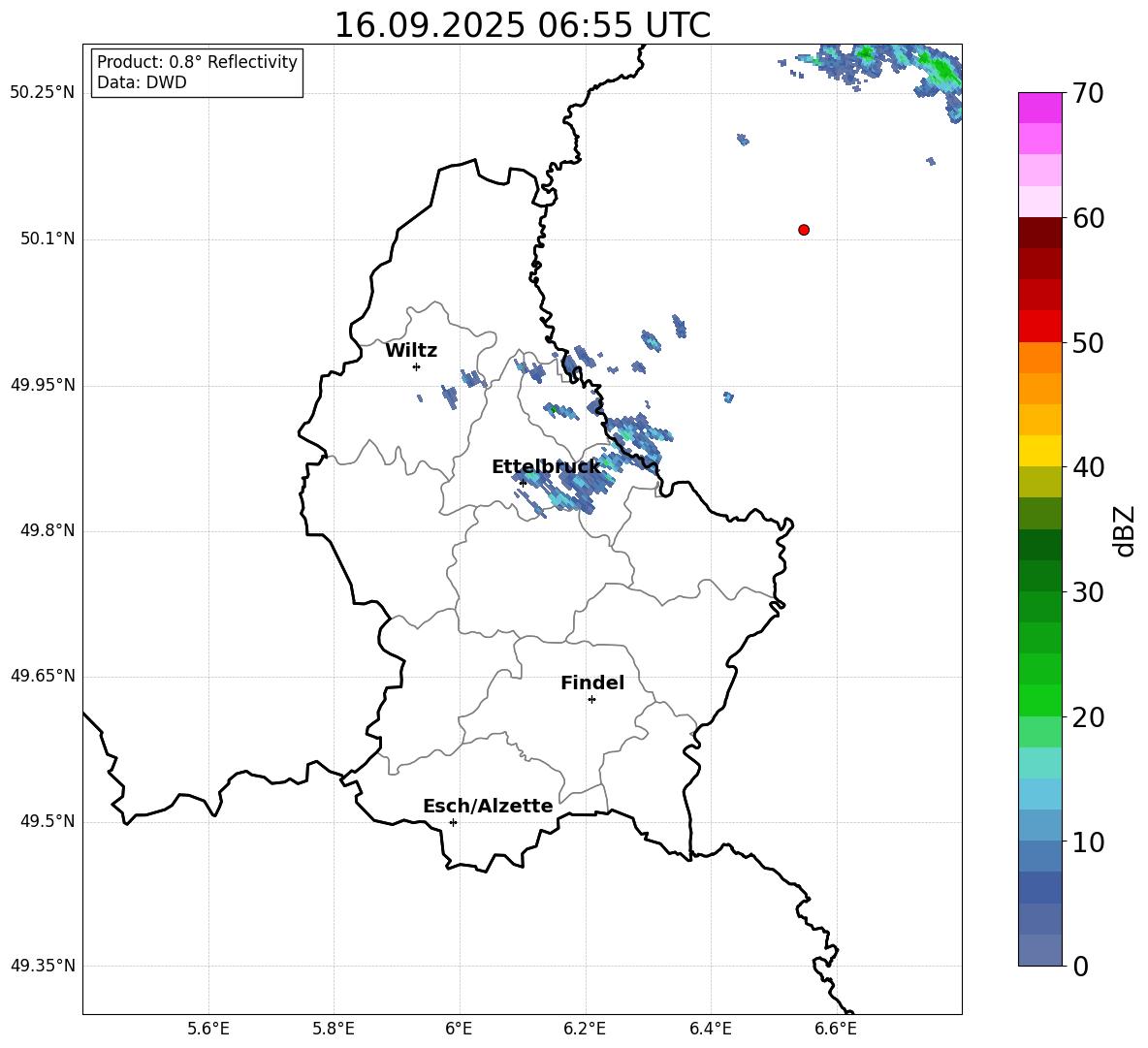Click the 6.2°E longitude label
Image resolution: width=1148 pixels, height=1048 pixels.
pos(585,1030)
